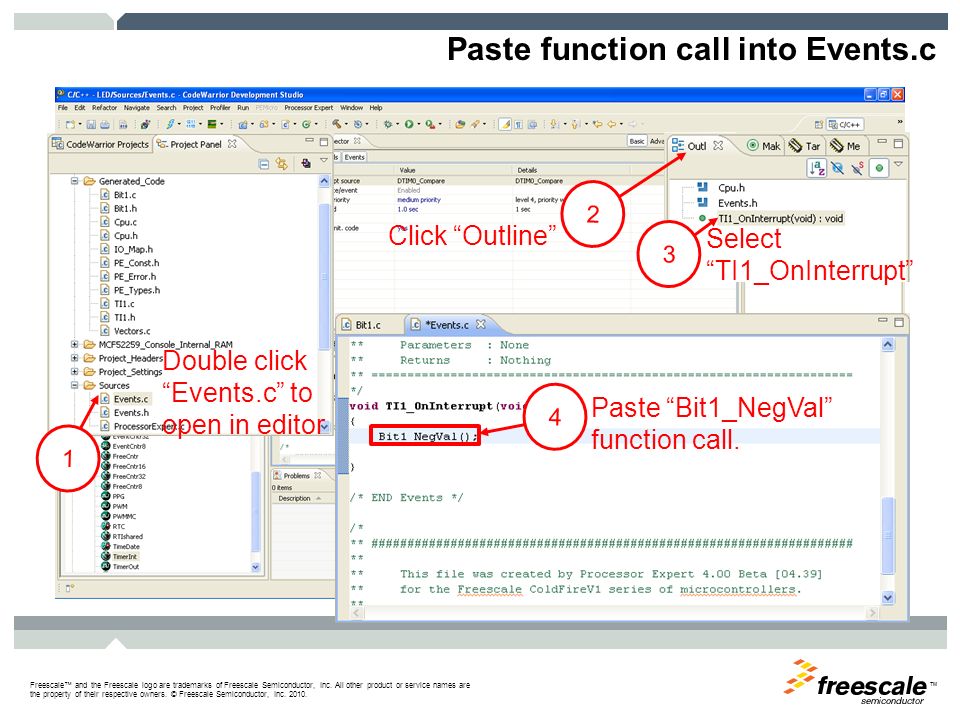This screenshot has height=720, width=960.
Task: Open the Window menu
Action: tap(351, 108)
